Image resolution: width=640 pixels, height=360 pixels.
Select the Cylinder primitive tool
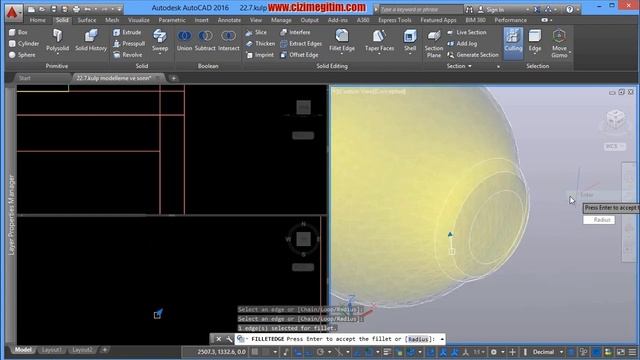pos(24,43)
